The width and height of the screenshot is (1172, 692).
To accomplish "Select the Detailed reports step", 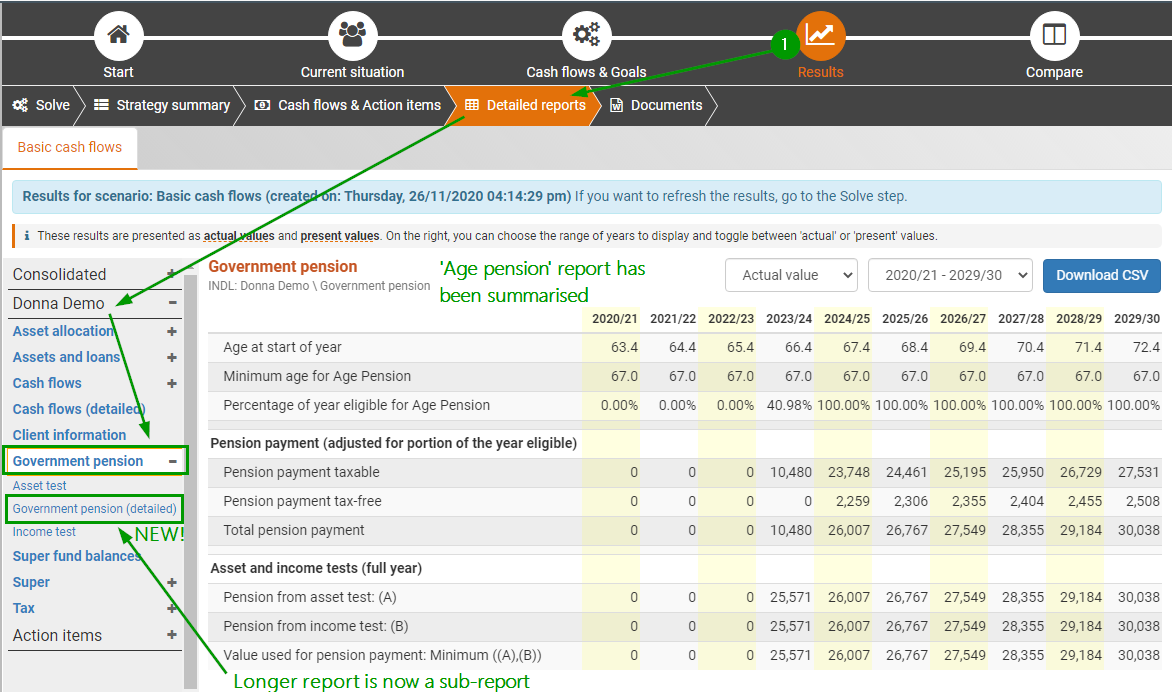I will 525,105.
